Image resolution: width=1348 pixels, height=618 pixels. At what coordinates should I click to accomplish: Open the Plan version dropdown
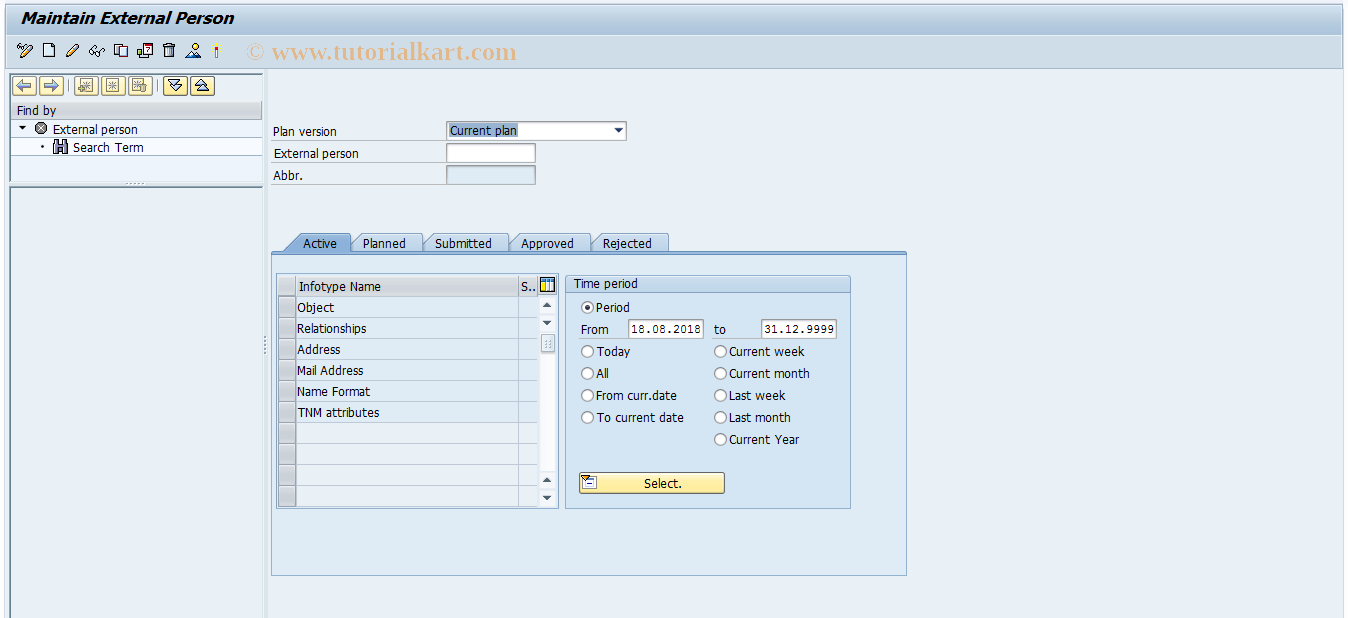click(x=618, y=130)
